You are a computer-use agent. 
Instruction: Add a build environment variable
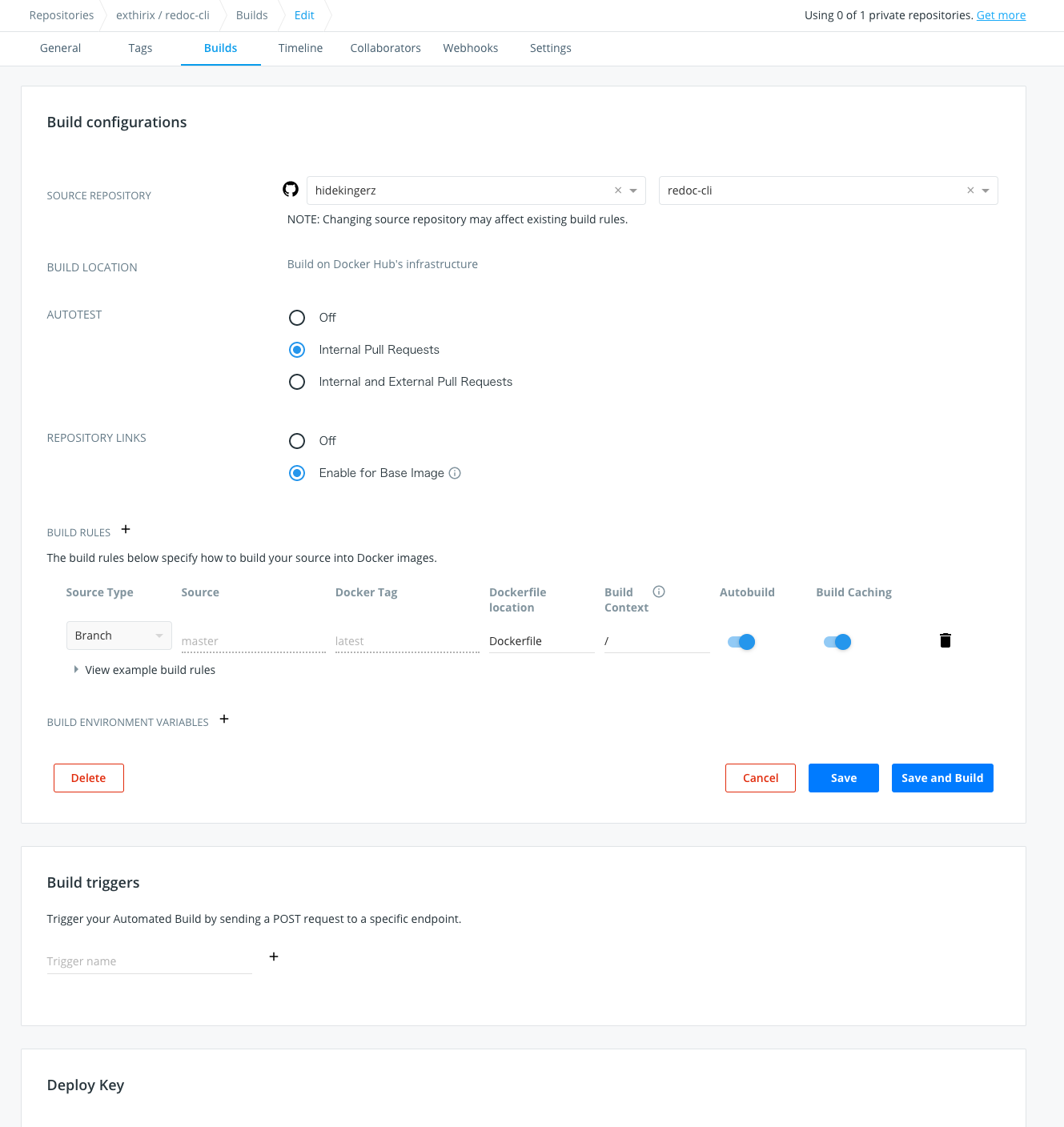(223, 719)
